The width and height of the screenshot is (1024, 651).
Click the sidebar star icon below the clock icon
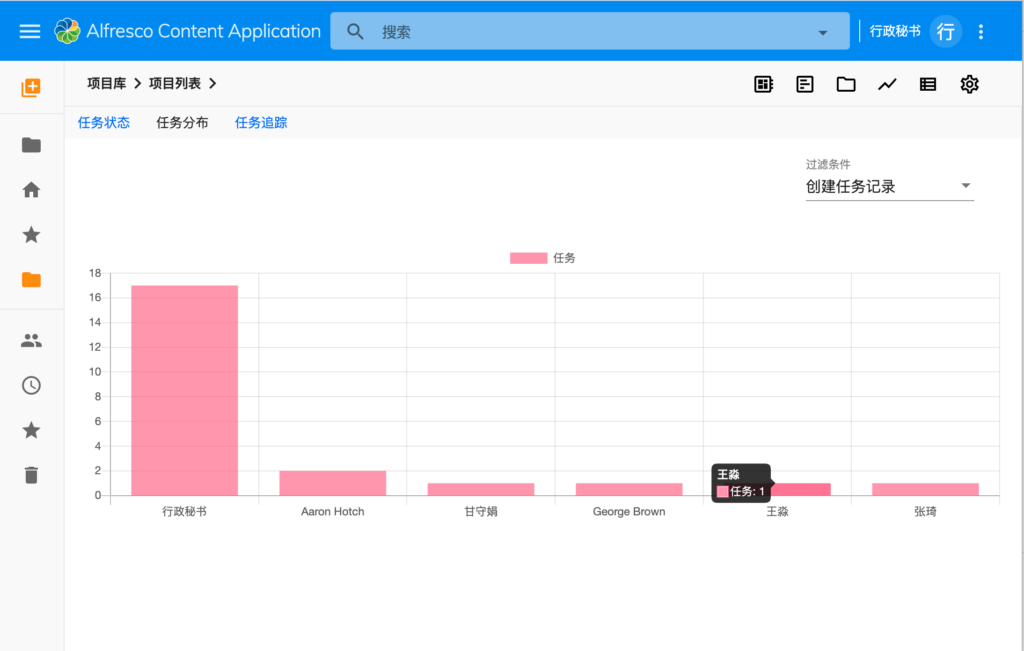[x=31, y=430]
